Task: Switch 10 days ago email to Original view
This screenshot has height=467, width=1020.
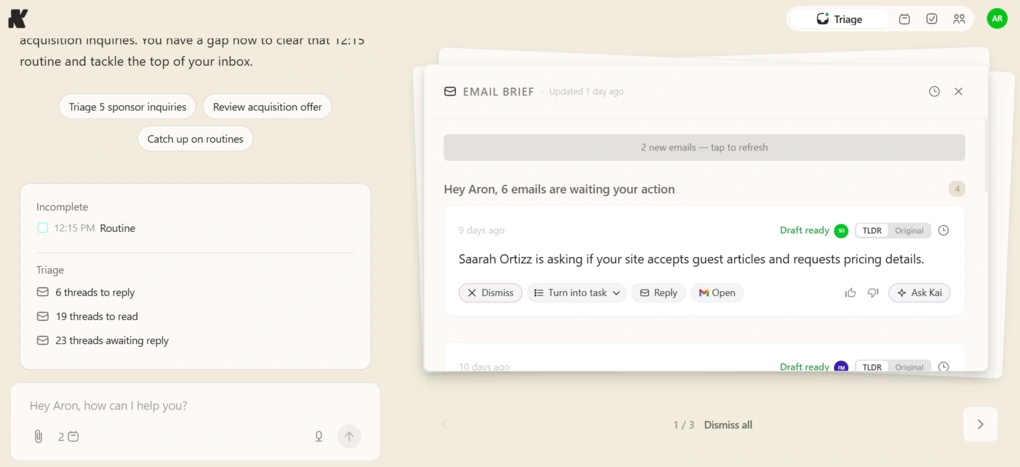Action: pos(909,367)
